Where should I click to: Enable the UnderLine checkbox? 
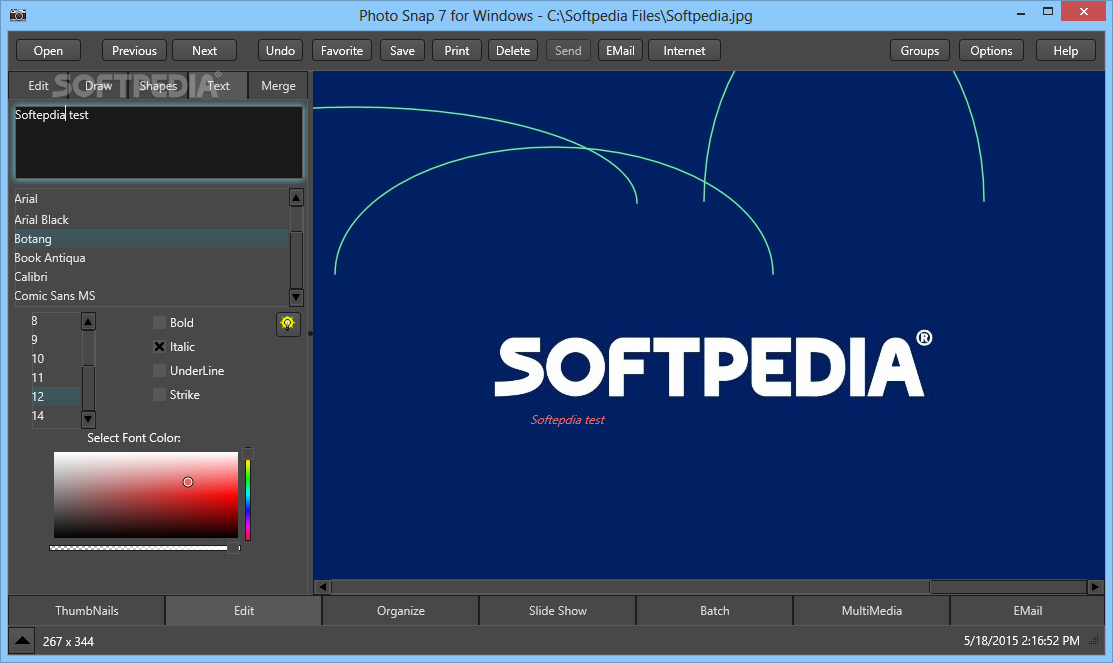[159, 371]
